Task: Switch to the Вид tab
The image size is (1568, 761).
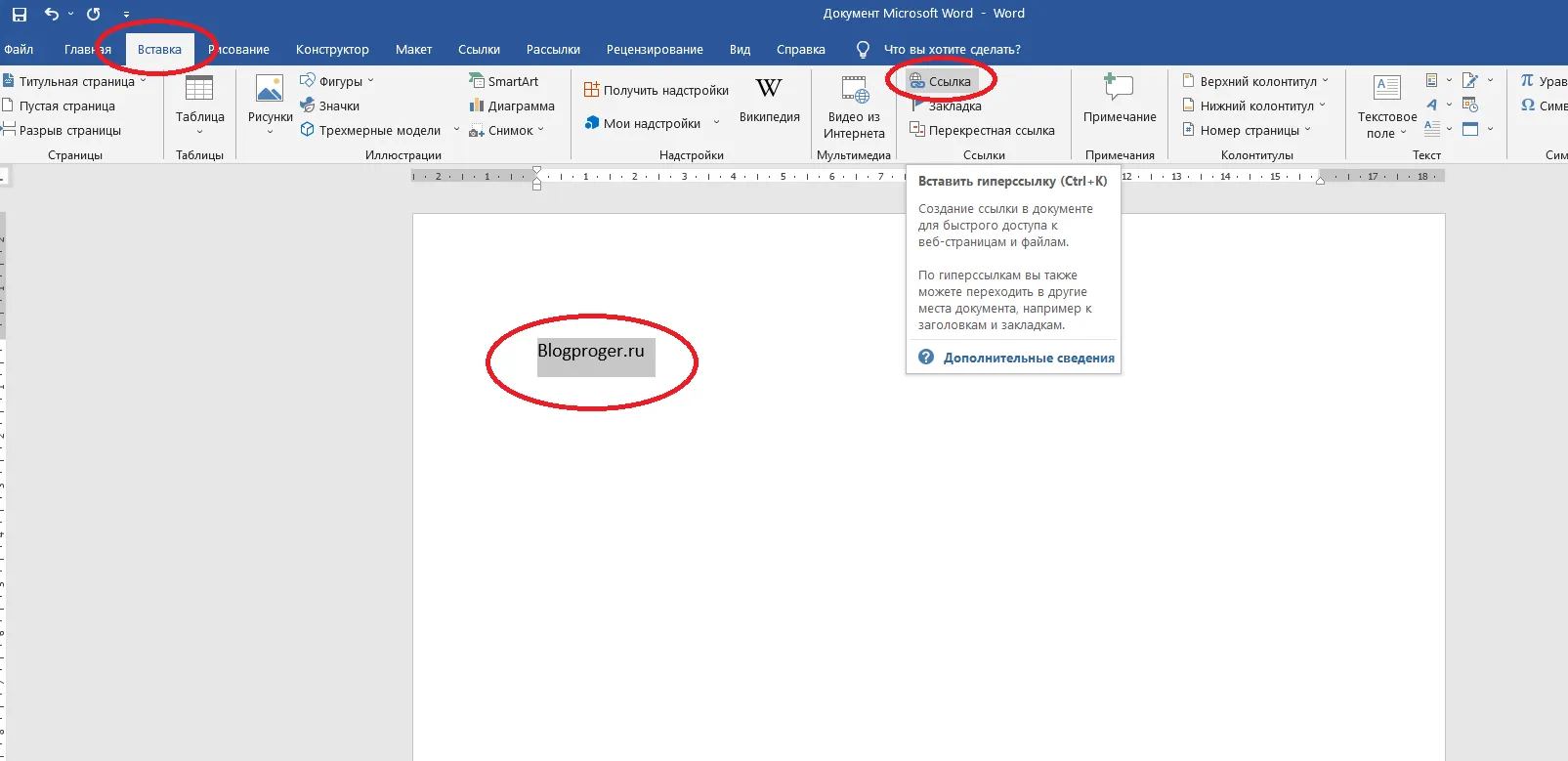Action: [740, 50]
